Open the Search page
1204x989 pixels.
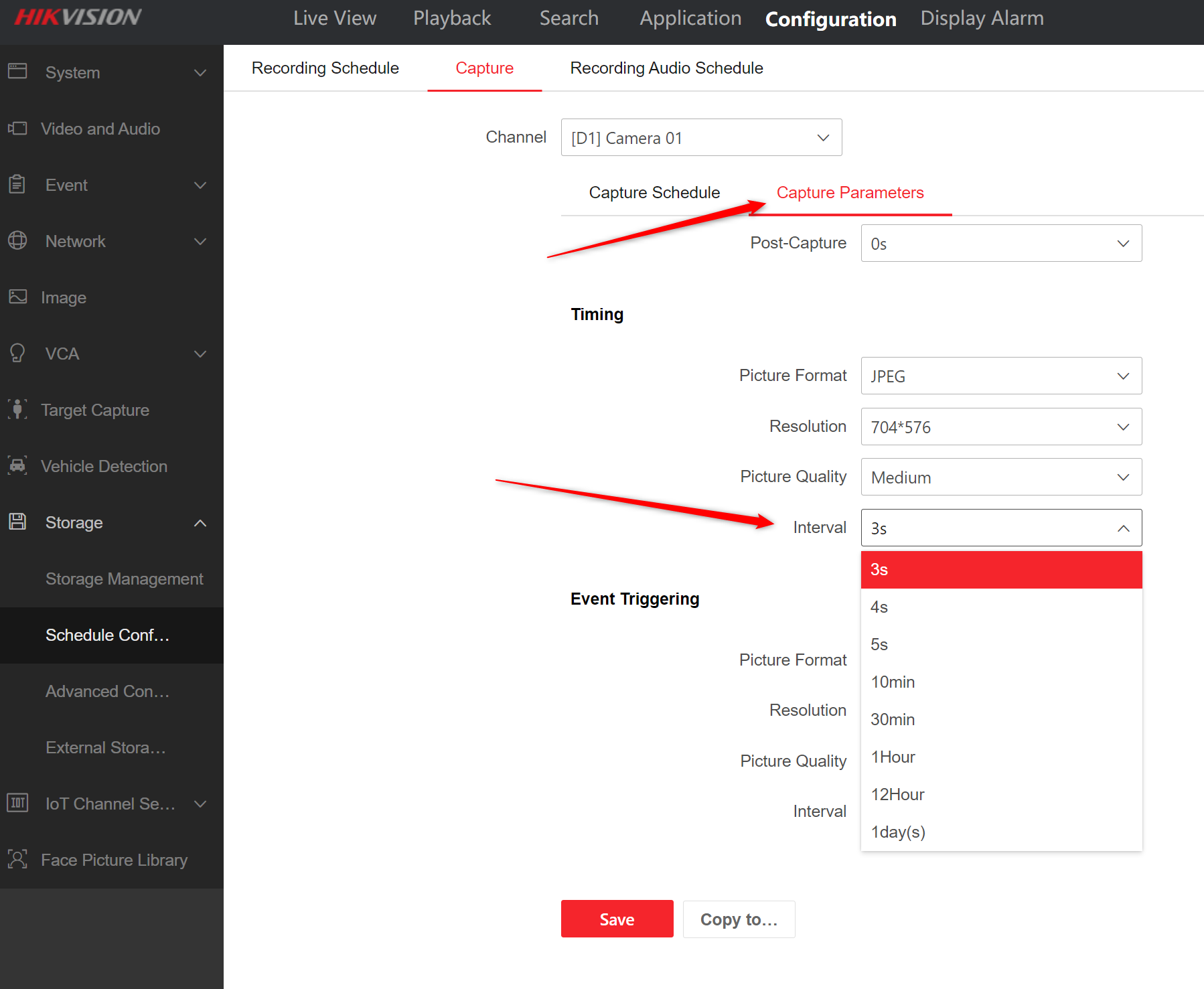(569, 18)
